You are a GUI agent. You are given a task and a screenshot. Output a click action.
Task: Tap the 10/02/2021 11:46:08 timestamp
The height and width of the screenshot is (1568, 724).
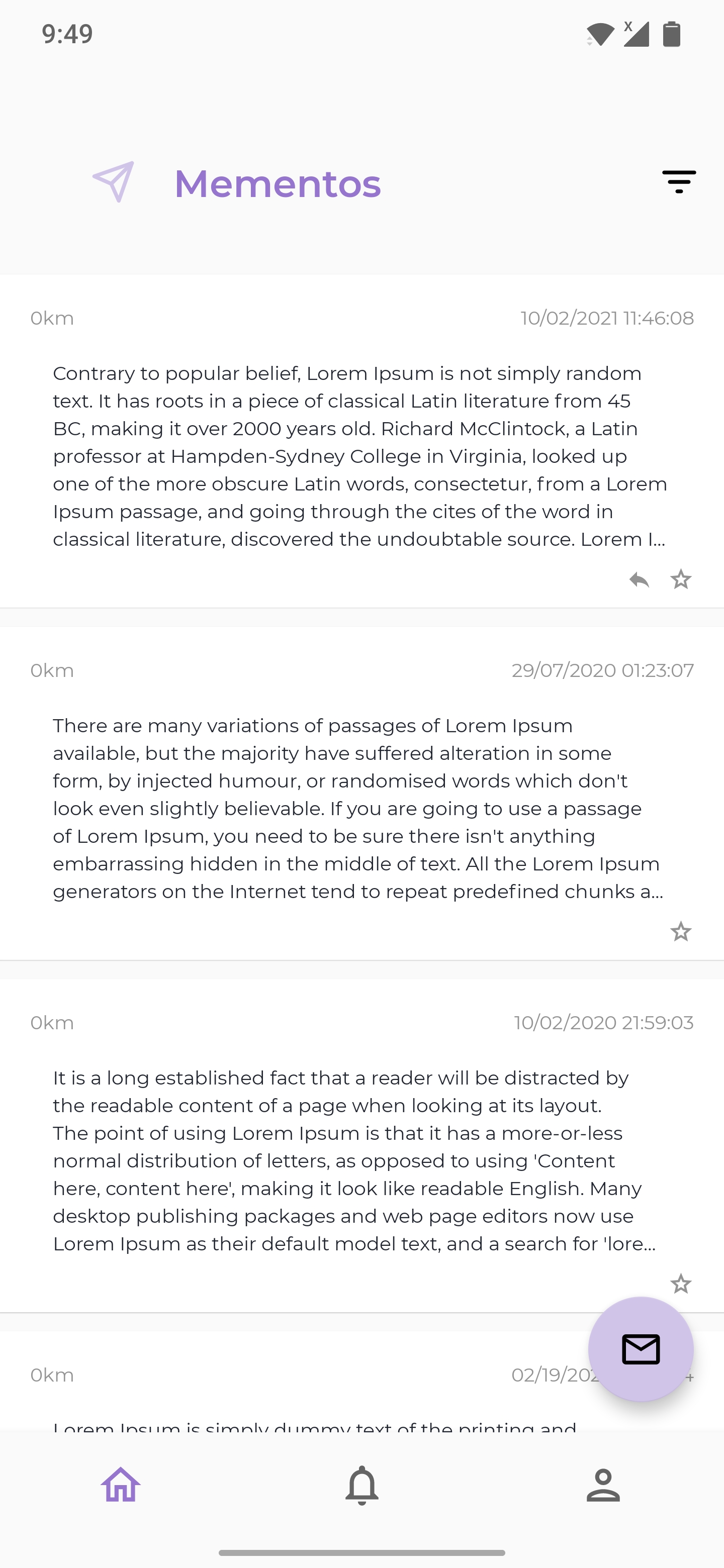(x=607, y=318)
